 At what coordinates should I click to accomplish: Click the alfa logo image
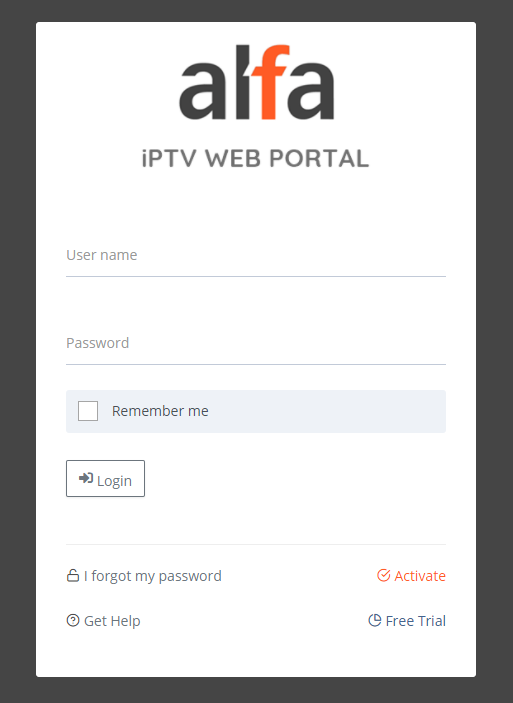pos(256,82)
